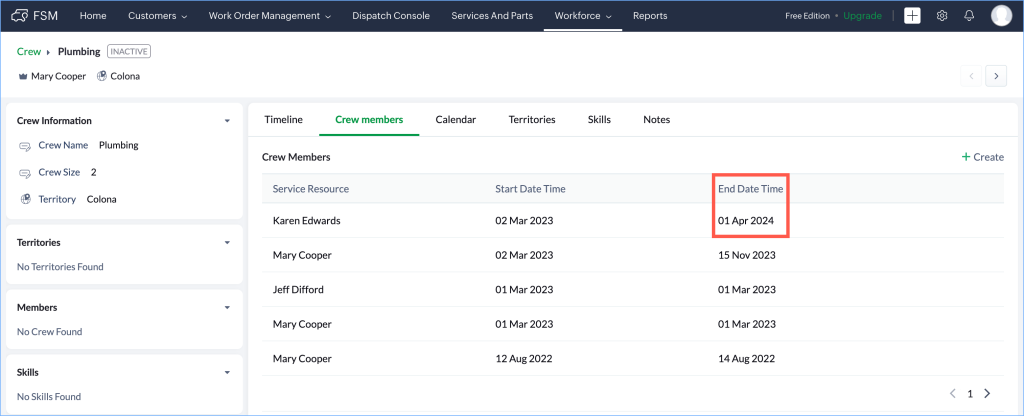Switch to the Calendar tab
The image size is (1024, 416).
[455, 120]
